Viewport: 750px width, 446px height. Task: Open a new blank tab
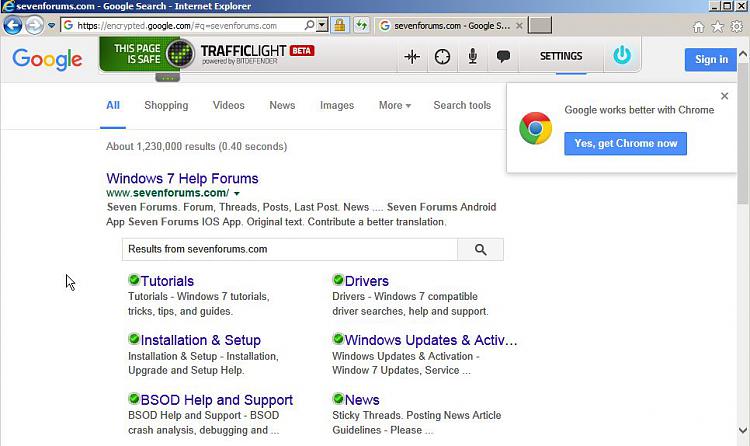coord(540,25)
